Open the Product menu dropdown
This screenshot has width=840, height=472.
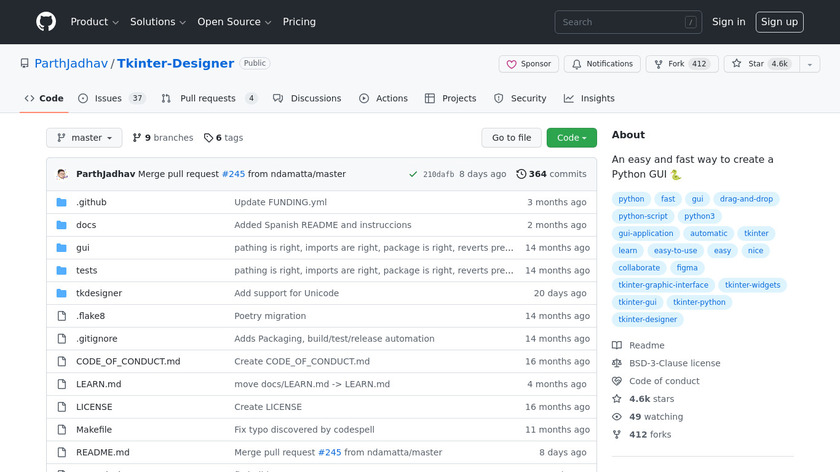(95, 22)
